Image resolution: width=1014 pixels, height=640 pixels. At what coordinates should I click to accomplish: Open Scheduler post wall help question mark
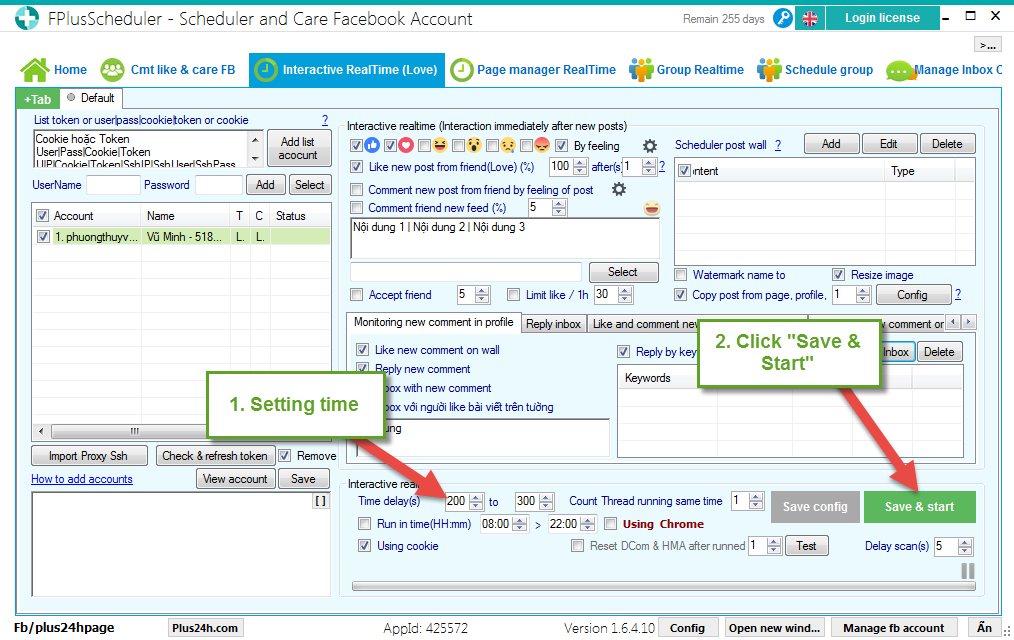coord(778,145)
